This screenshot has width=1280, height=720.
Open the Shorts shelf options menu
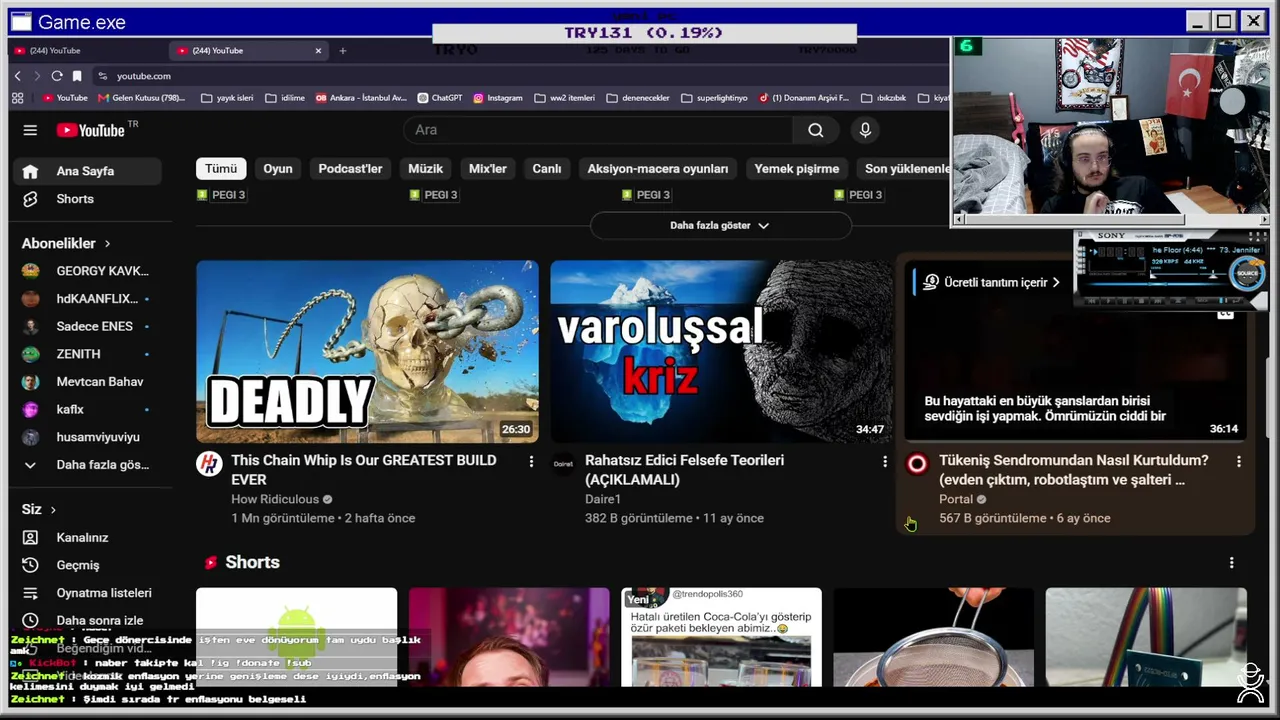click(x=1231, y=563)
